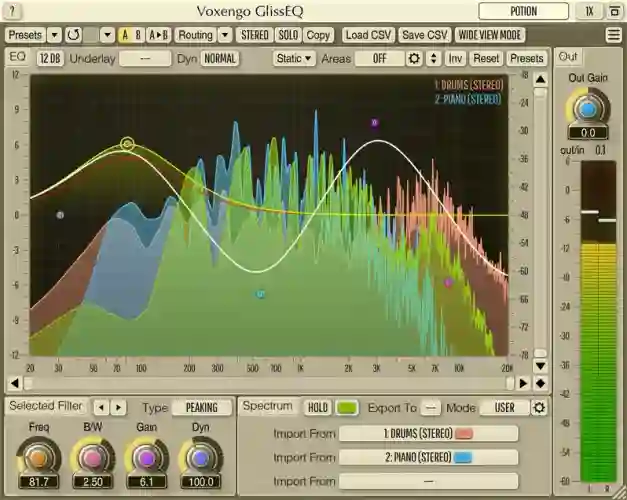Select the cyan filter control point near 500

point(260,294)
